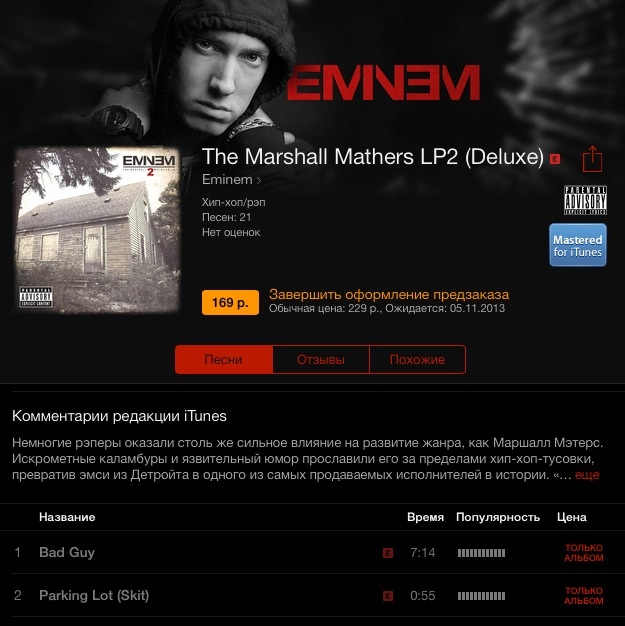Expand editor notes with 'еще' link
Screen dimensions: 625x626
click(587, 475)
